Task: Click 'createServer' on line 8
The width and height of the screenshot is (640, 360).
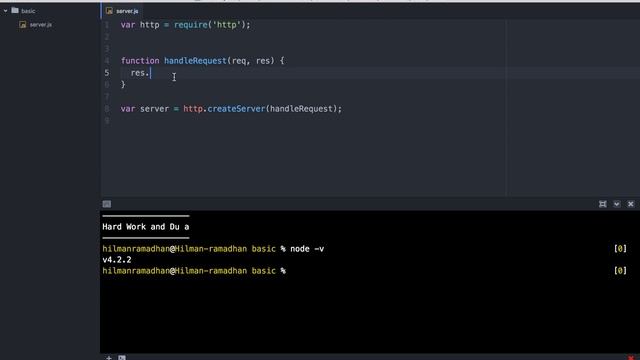Action: point(236,109)
